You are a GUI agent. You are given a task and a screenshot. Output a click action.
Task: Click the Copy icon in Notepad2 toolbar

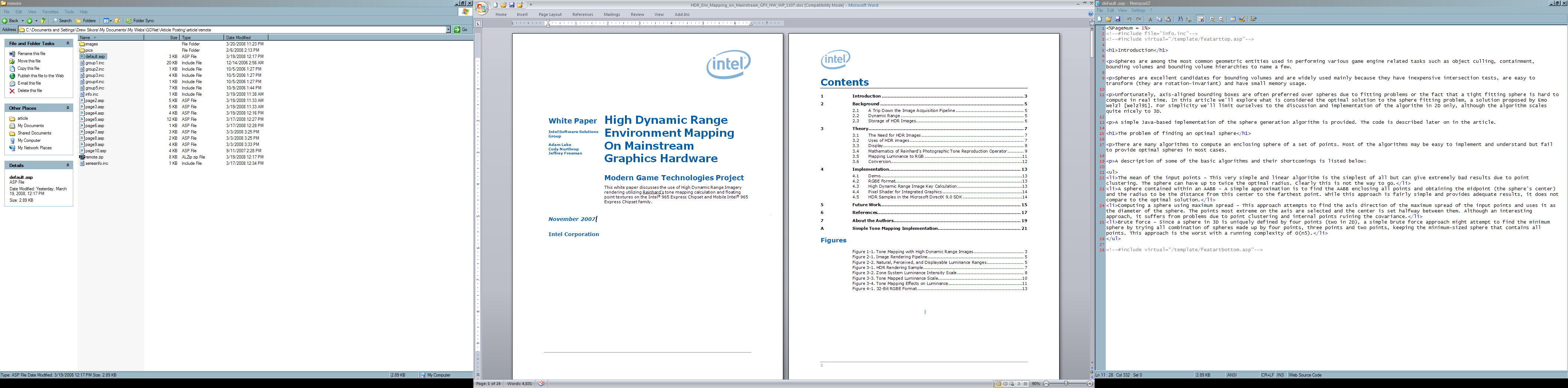pos(1160,20)
